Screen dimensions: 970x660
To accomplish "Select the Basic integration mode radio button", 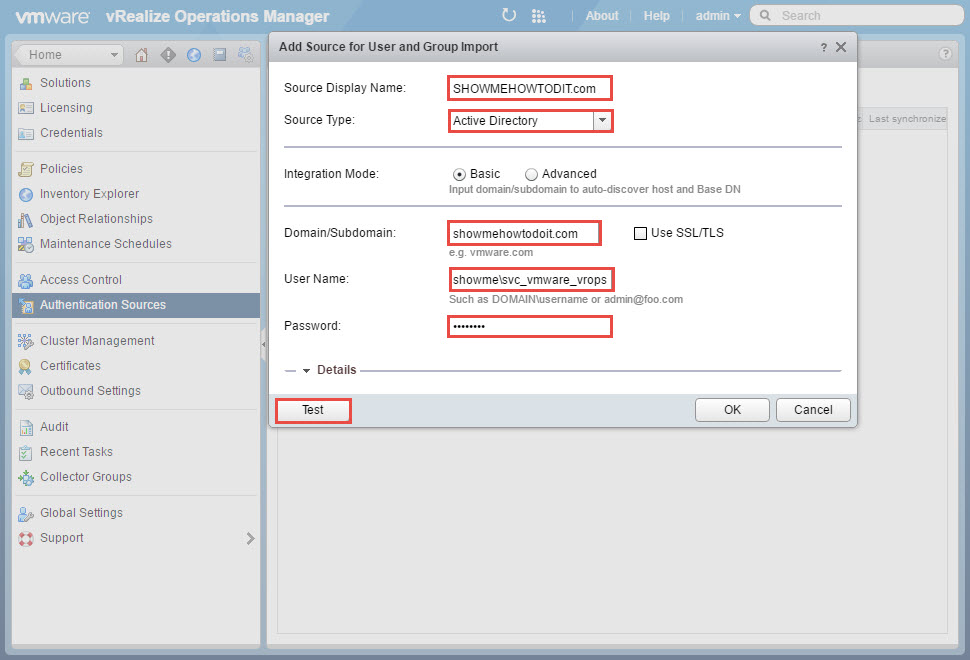I will (460, 174).
